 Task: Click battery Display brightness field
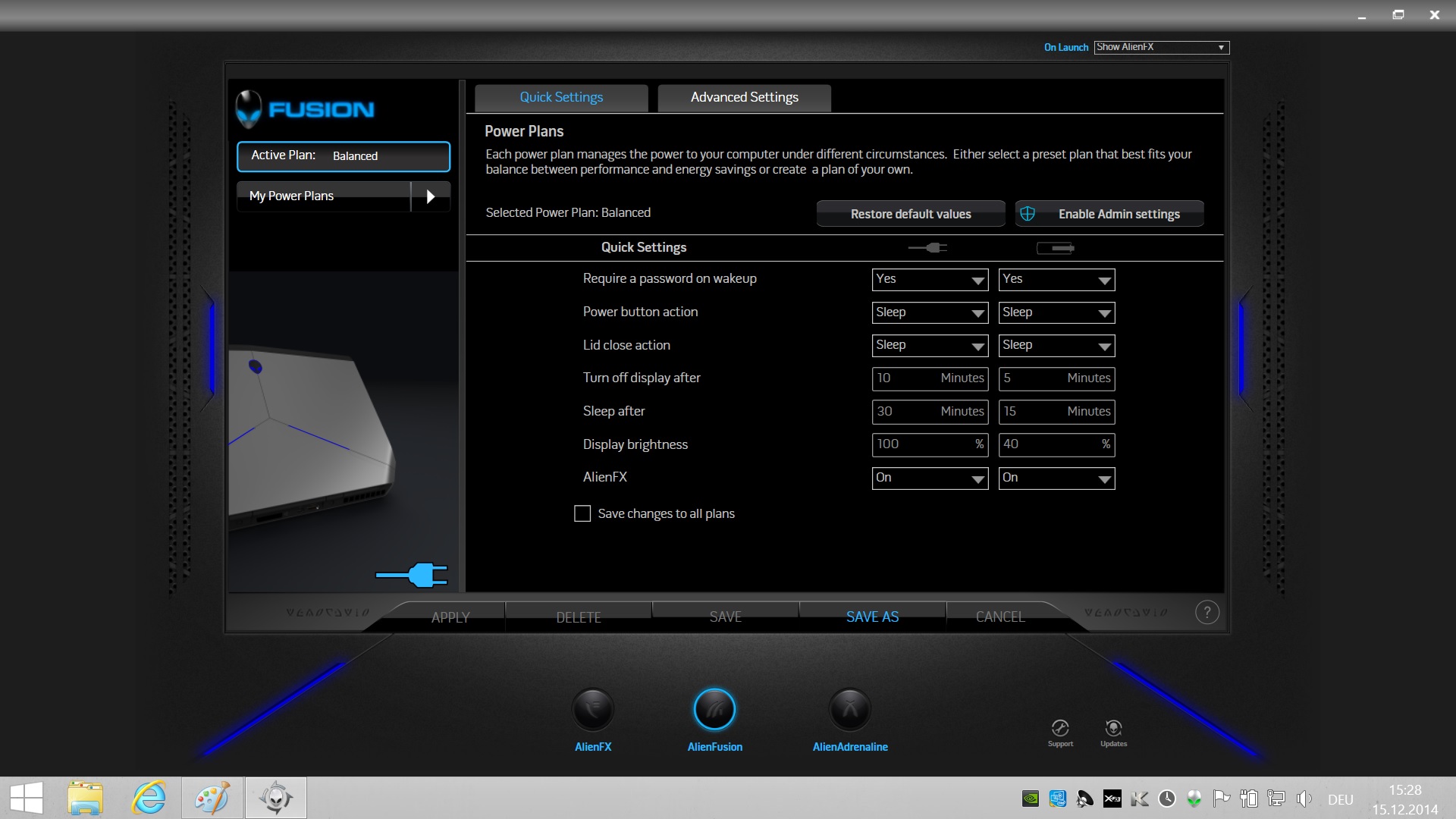click(x=1056, y=444)
